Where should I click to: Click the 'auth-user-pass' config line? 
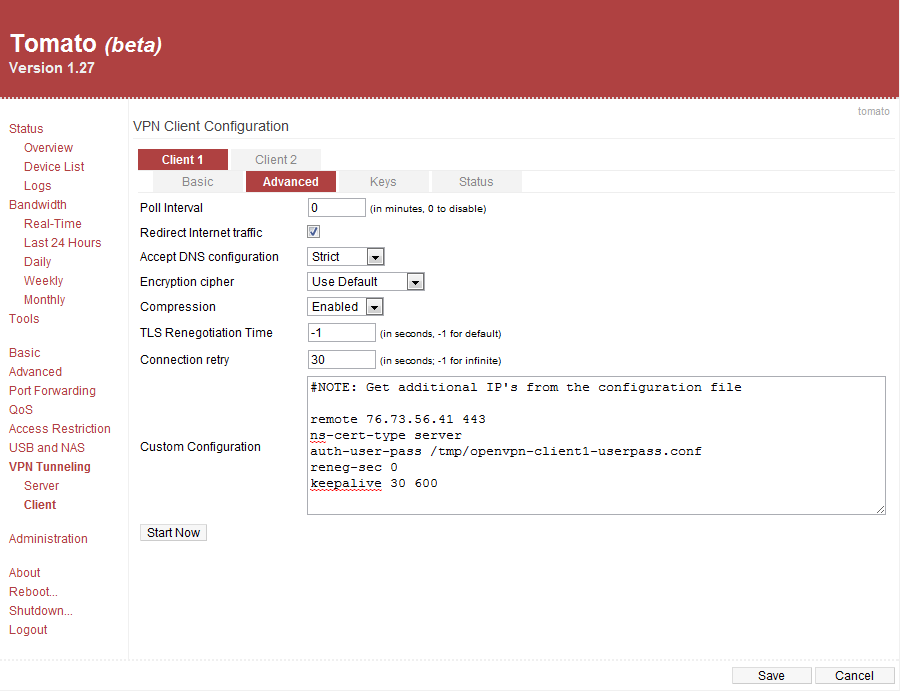(506, 451)
